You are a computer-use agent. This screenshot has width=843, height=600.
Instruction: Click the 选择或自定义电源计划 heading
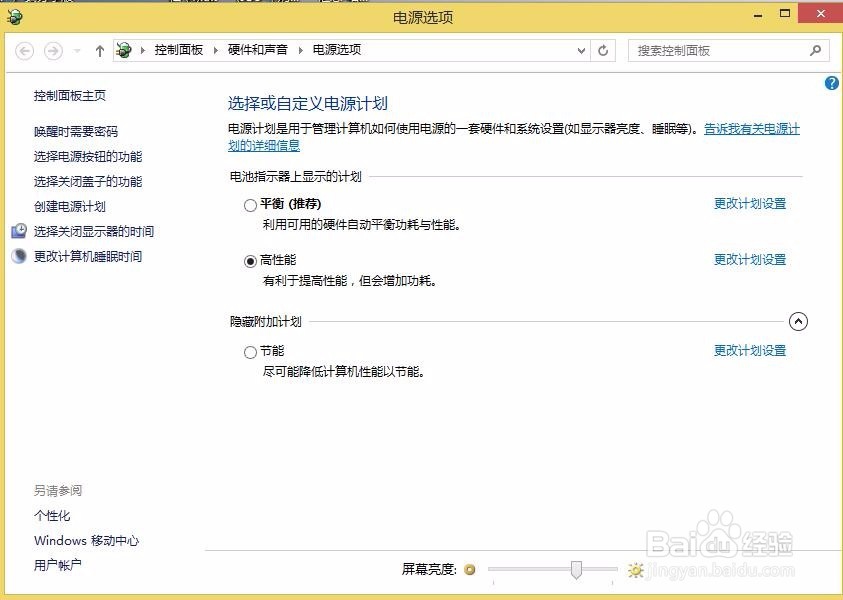point(308,103)
